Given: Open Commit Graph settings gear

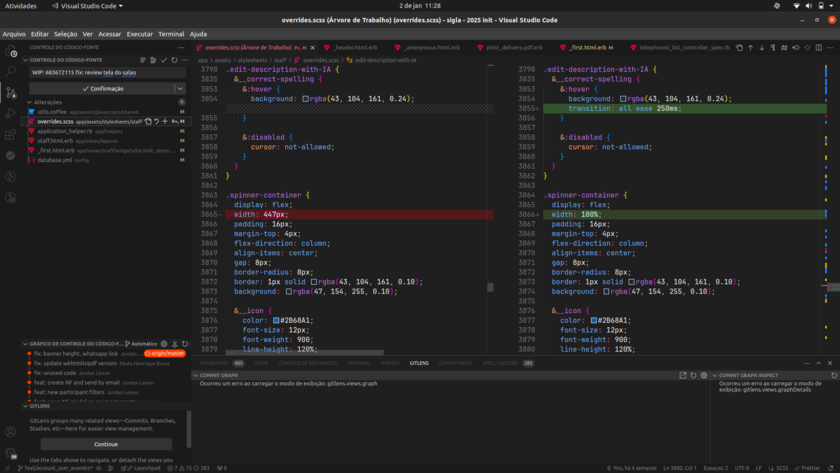Looking at the screenshot, I should [704, 376].
